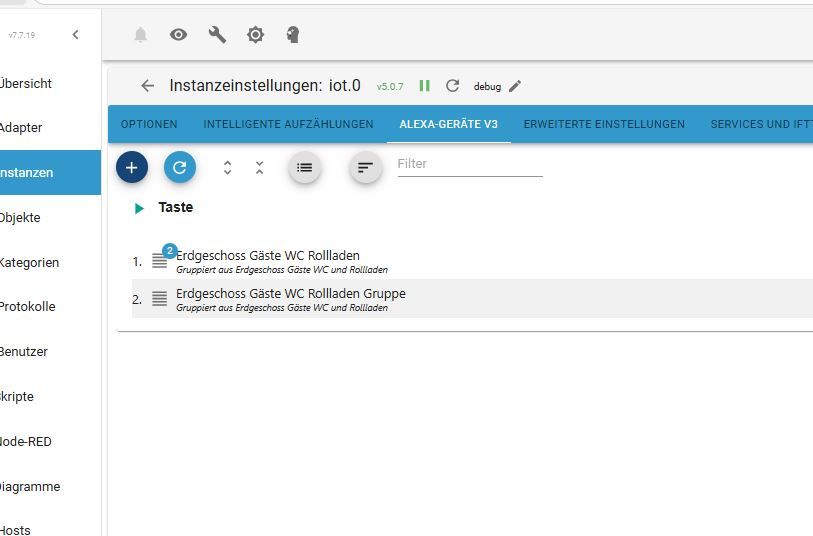Screen dimensions: 813x536
Task: Click the 2 badge on first device
Action: pos(170,251)
